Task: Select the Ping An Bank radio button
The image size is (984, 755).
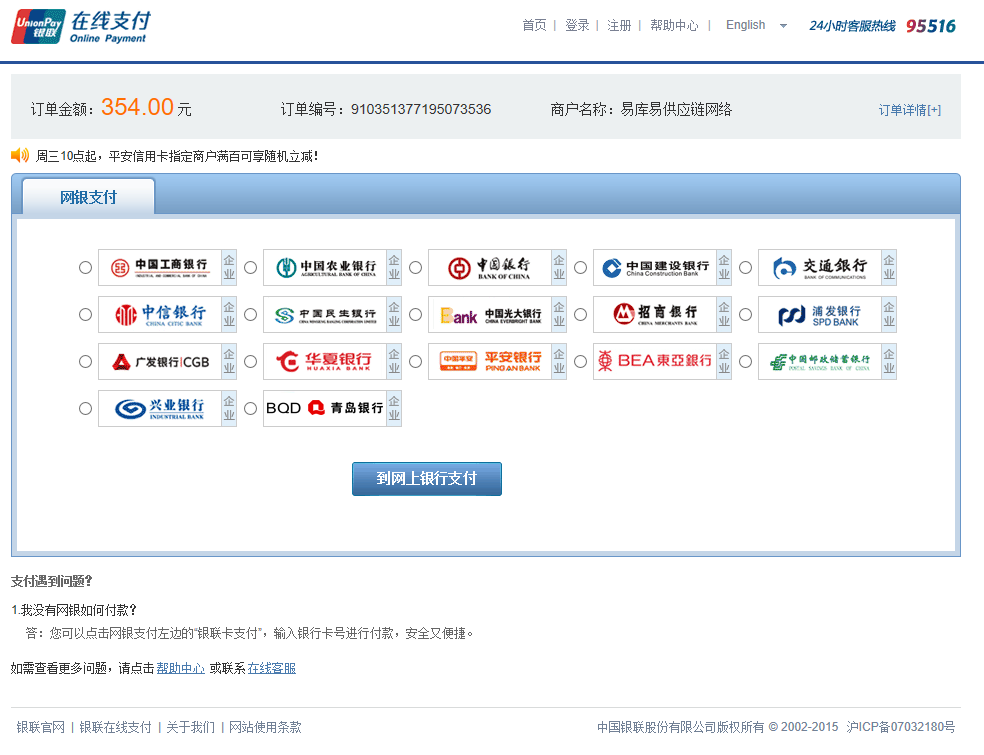Action: point(415,361)
